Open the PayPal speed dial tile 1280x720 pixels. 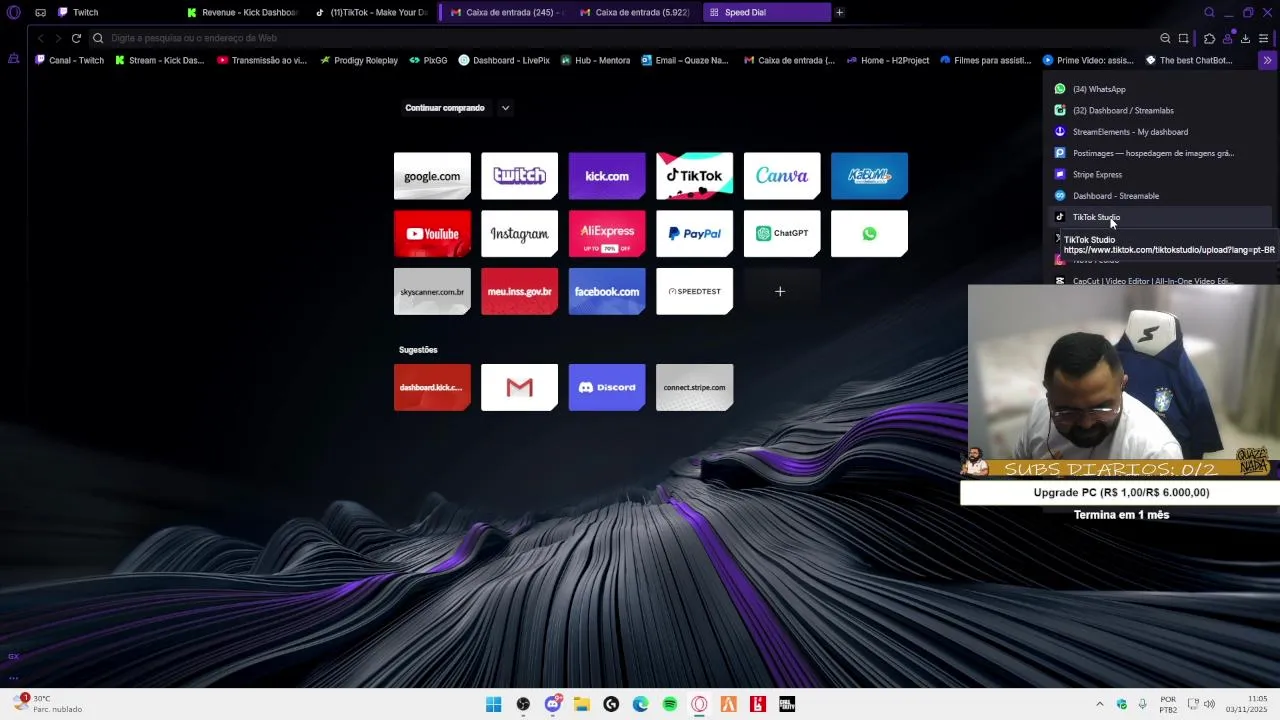pyautogui.click(x=694, y=234)
